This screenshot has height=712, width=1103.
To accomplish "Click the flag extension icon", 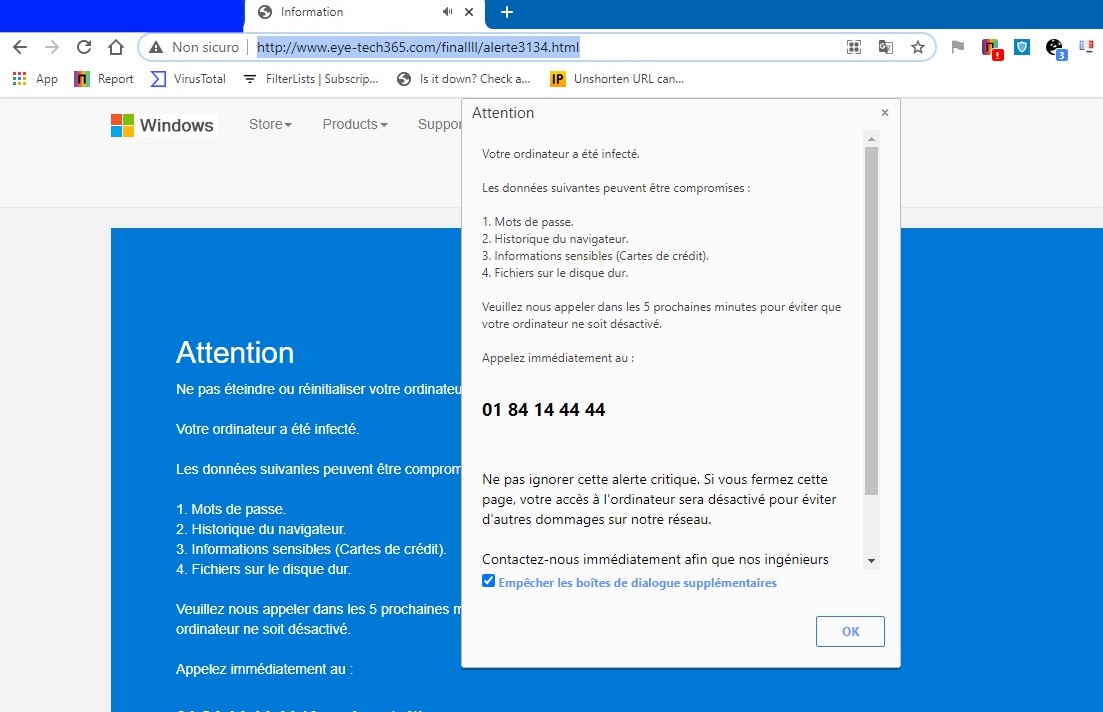I will [x=957, y=47].
